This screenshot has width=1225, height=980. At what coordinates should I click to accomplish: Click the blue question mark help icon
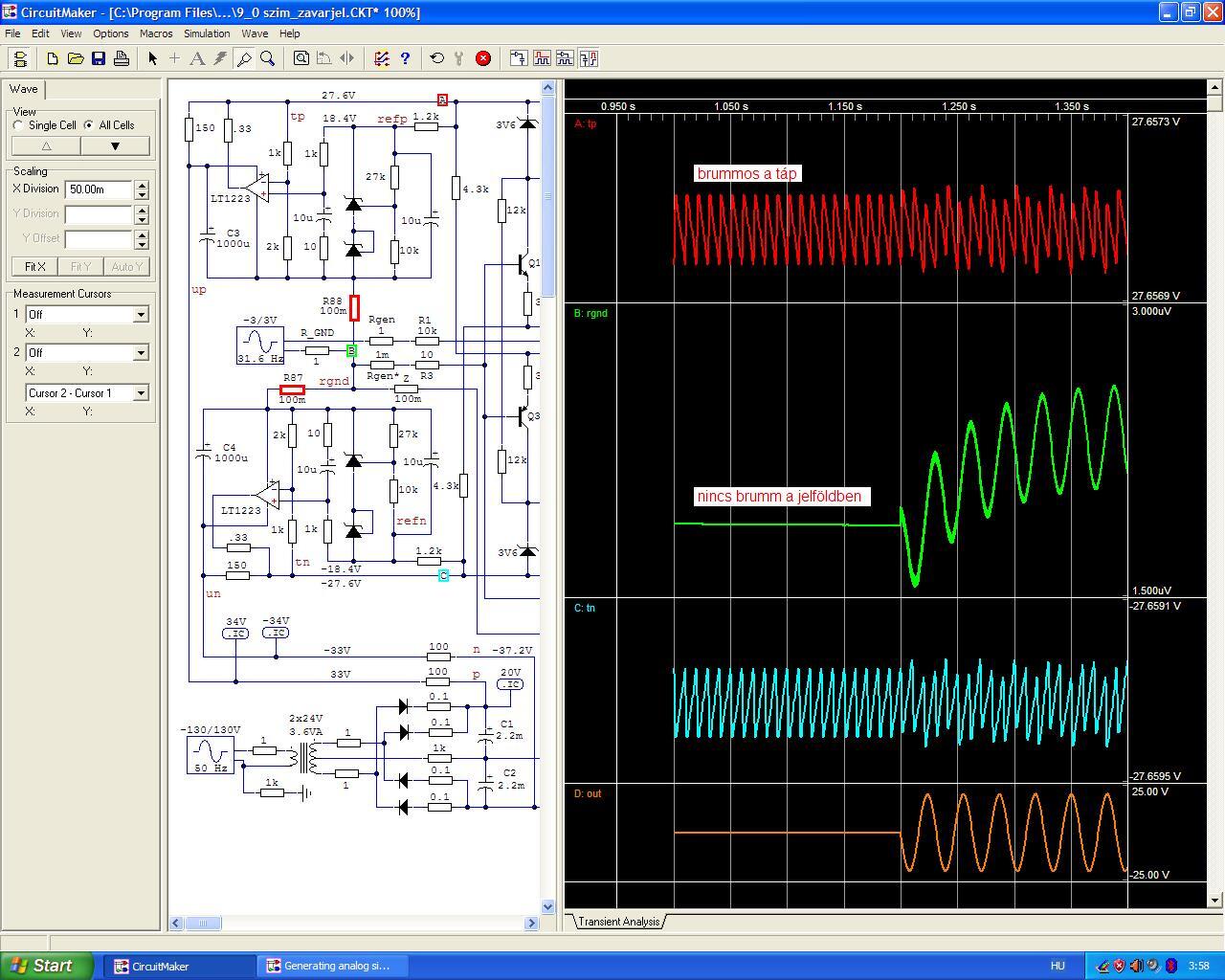[405, 58]
